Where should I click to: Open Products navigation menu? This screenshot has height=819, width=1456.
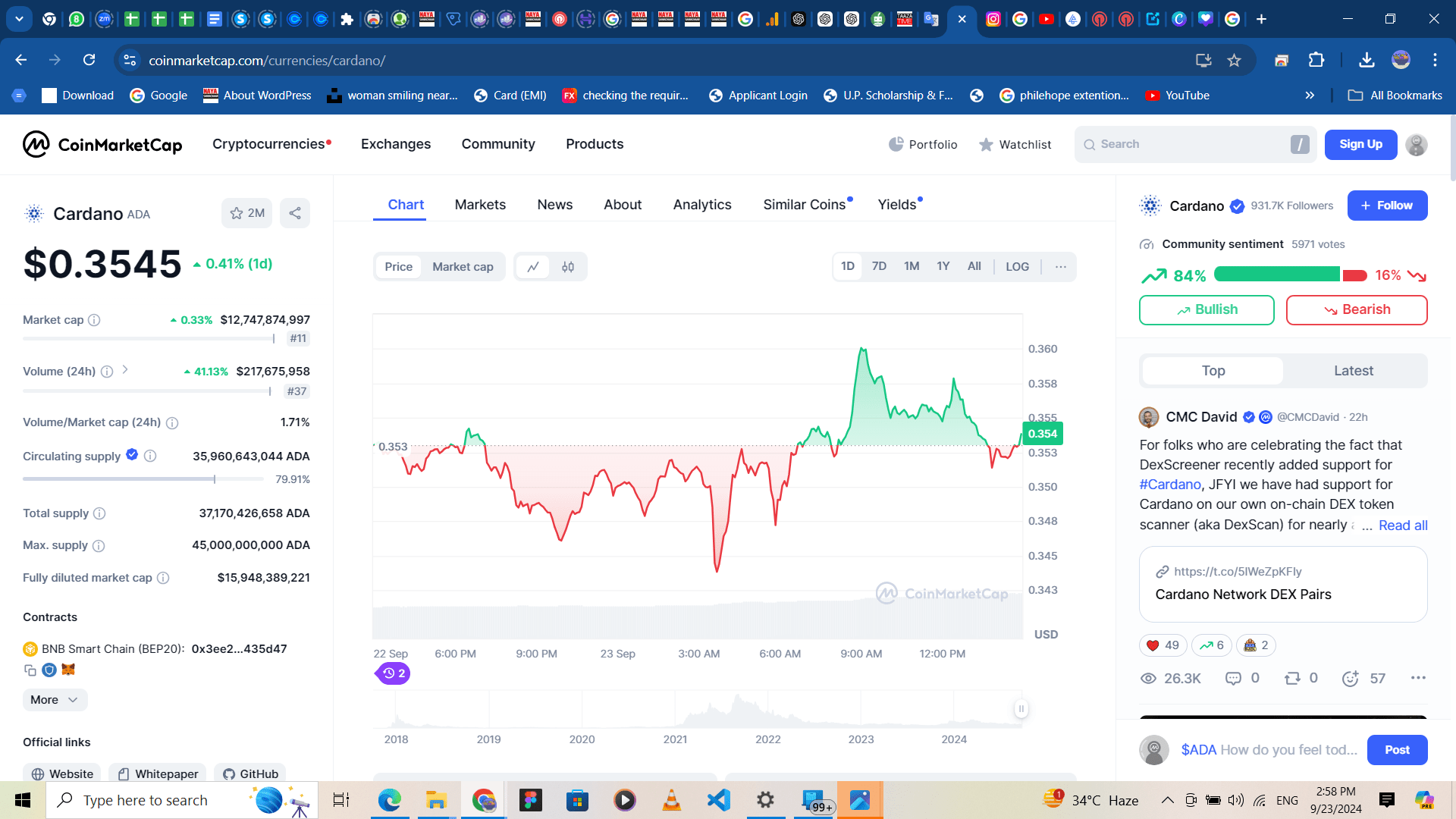coord(595,144)
